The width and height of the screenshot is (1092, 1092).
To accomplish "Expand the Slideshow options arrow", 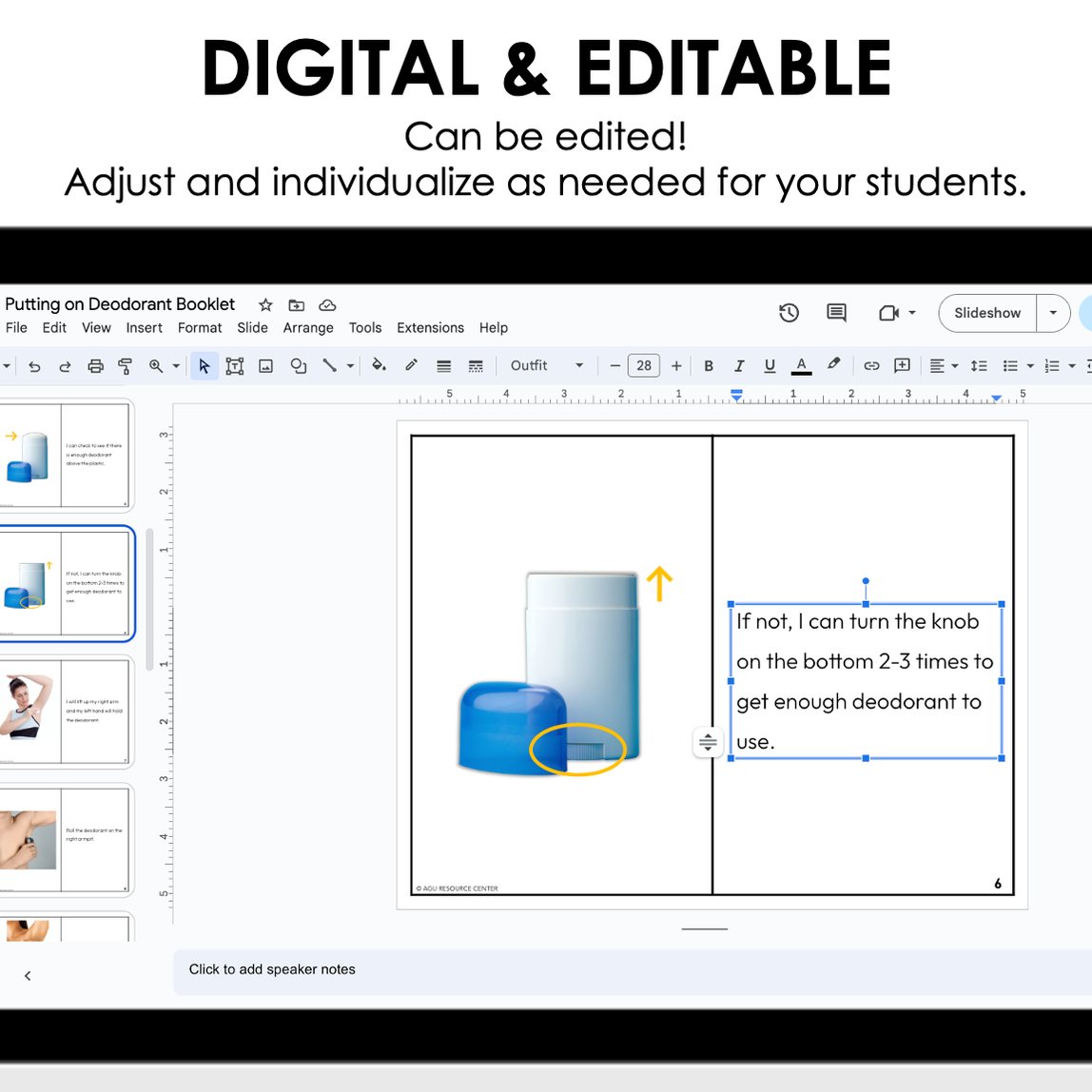I will point(1053,313).
